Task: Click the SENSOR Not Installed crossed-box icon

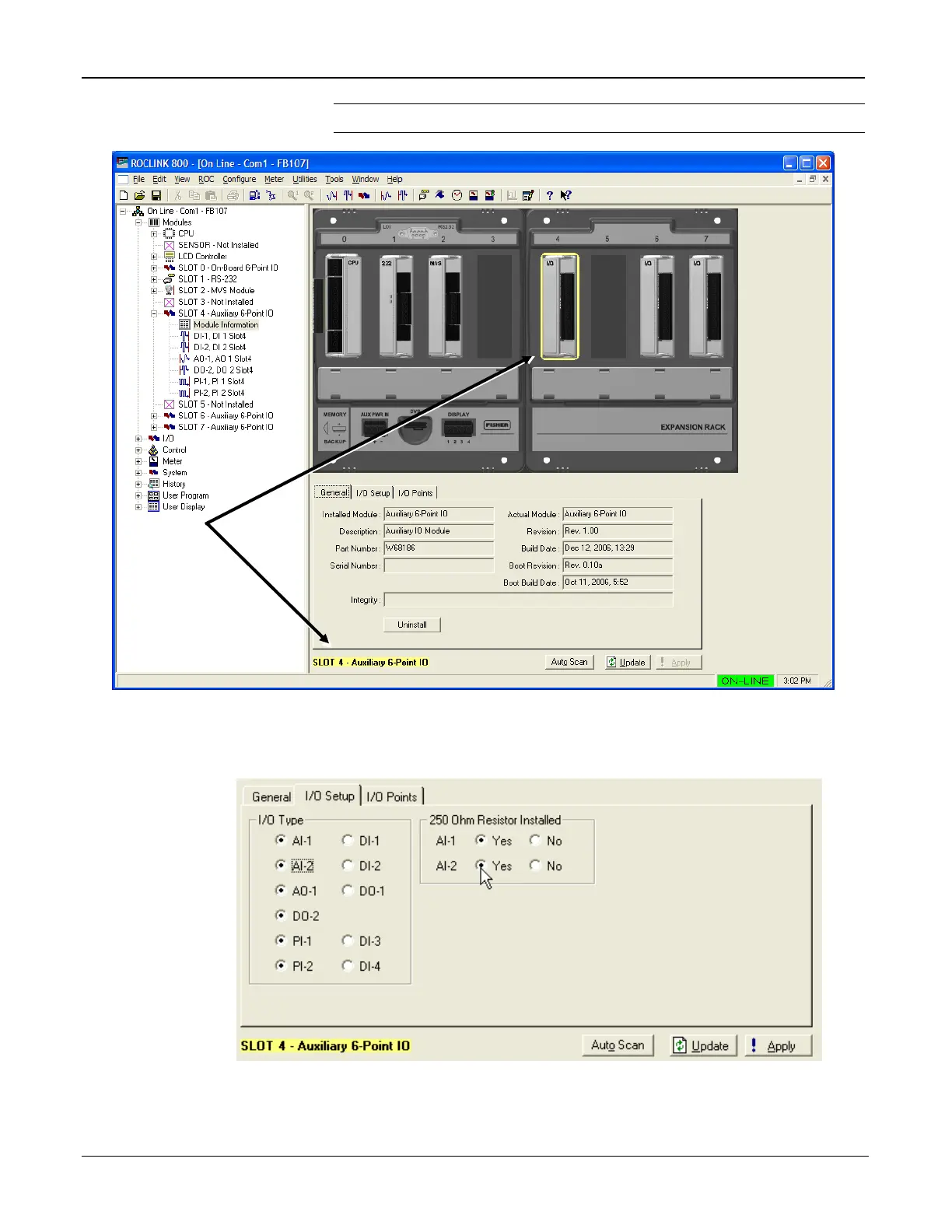Action: coord(169,245)
